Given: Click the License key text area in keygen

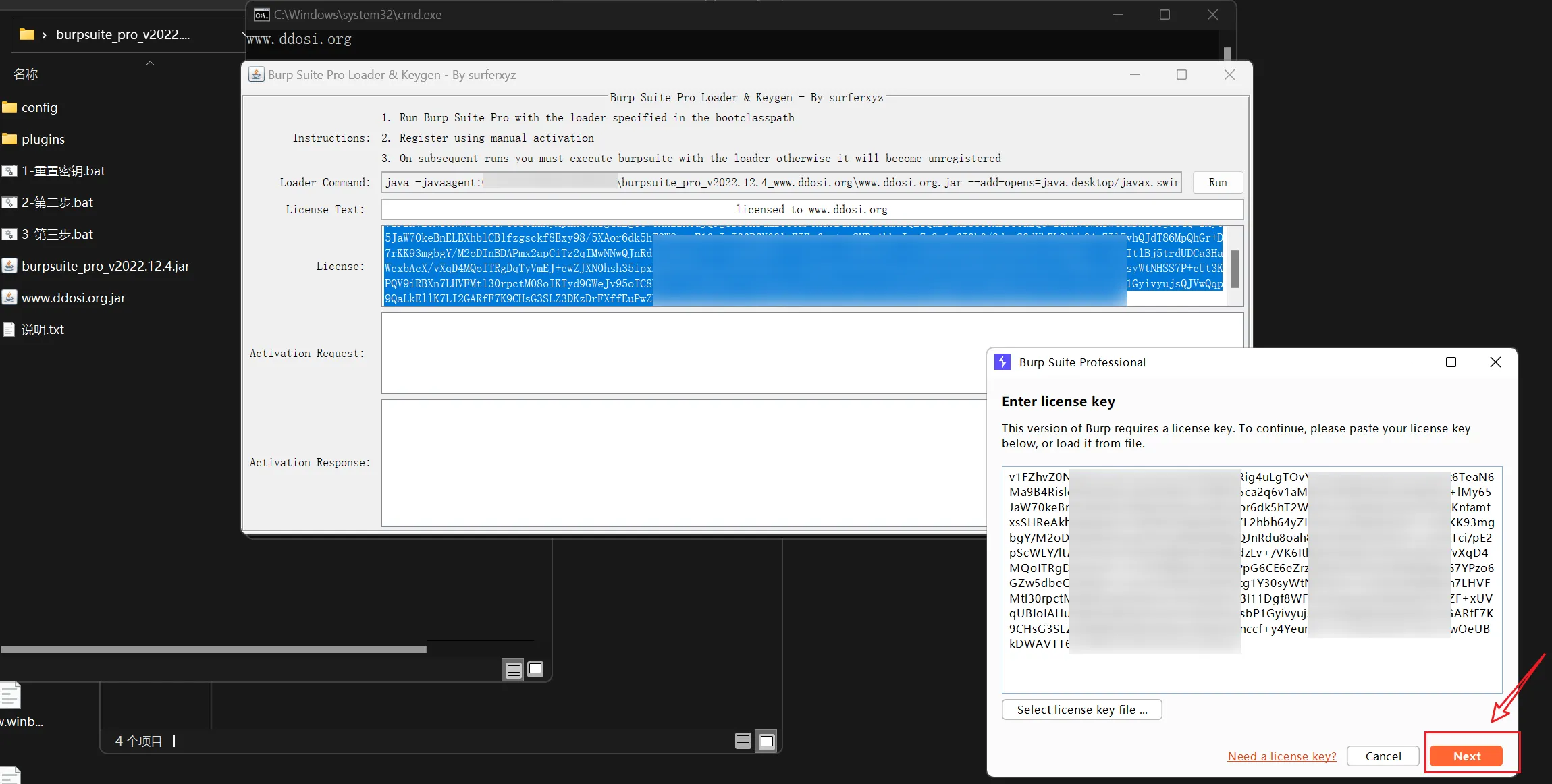Looking at the screenshot, I should coord(803,267).
